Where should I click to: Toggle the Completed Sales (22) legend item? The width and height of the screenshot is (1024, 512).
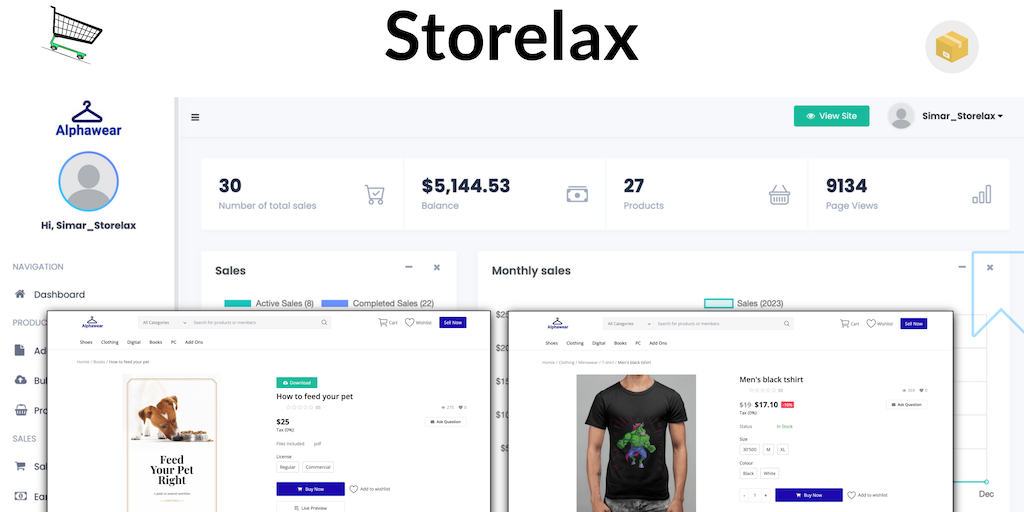(377, 304)
